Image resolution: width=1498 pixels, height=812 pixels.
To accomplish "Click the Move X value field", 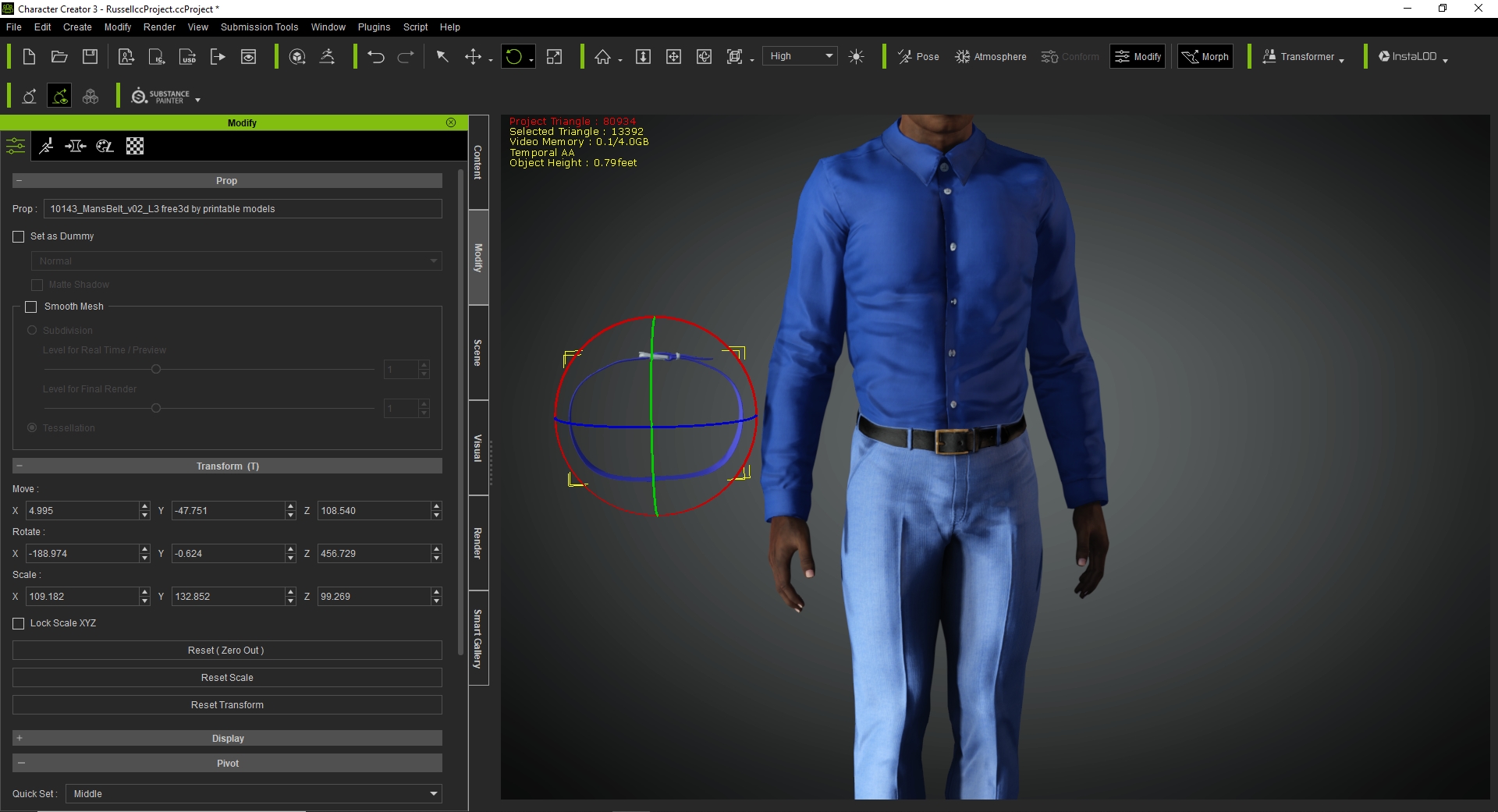I will [x=82, y=510].
